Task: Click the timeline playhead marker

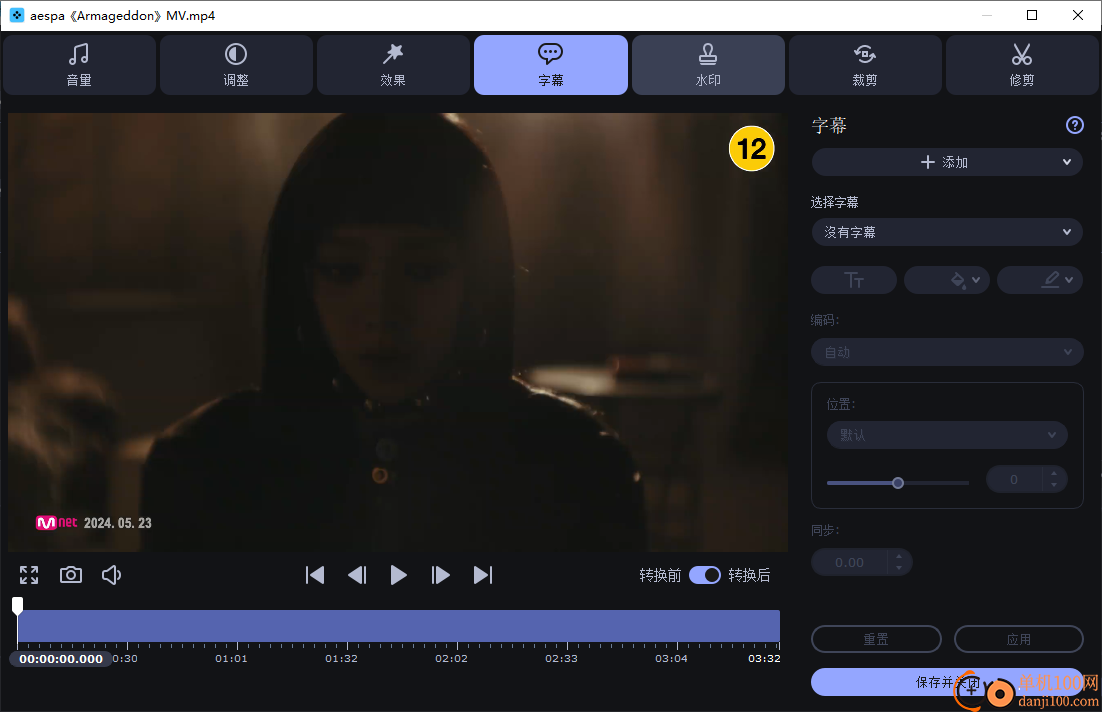Action: (18, 605)
